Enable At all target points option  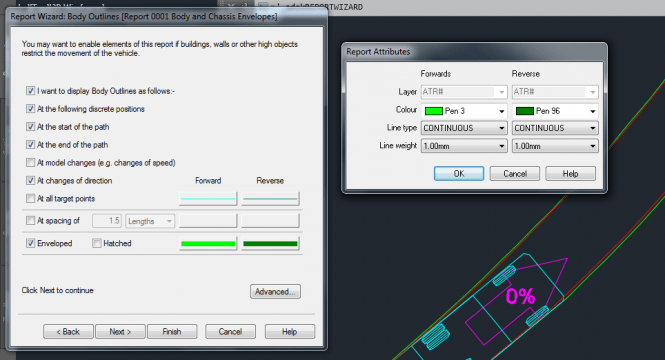point(31,198)
